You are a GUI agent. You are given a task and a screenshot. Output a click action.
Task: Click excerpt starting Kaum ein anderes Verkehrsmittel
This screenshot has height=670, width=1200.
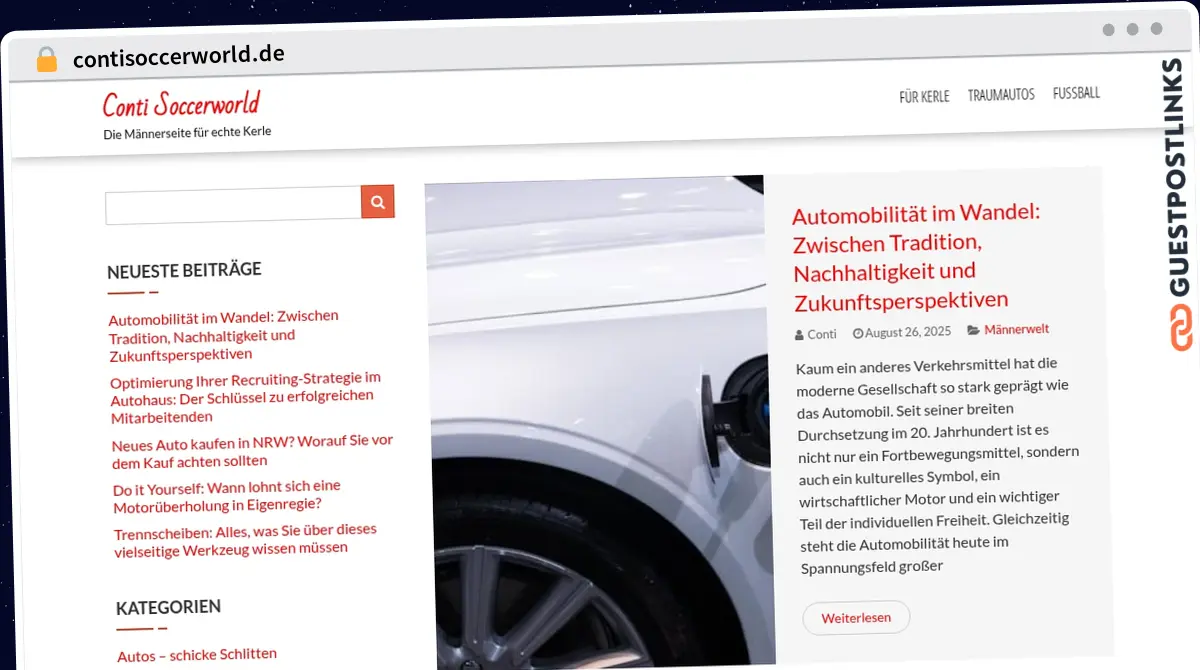click(937, 466)
